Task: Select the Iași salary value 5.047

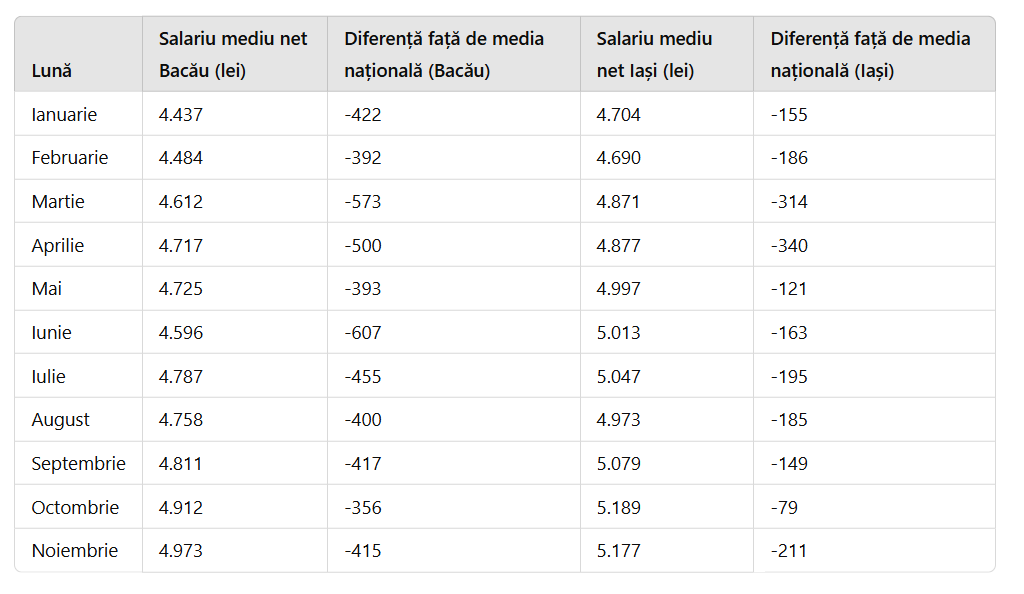Action: [x=619, y=377]
